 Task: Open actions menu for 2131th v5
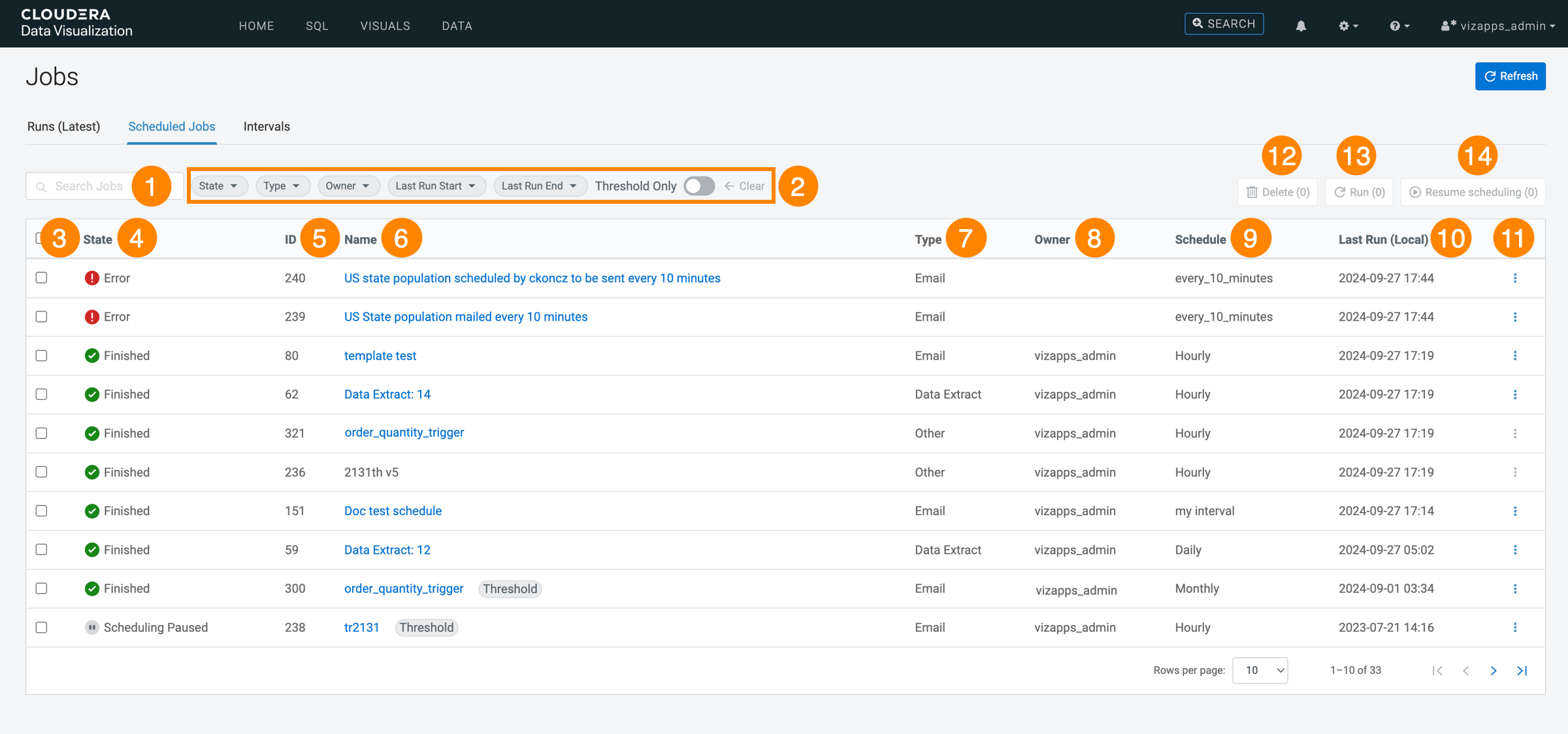click(x=1515, y=472)
